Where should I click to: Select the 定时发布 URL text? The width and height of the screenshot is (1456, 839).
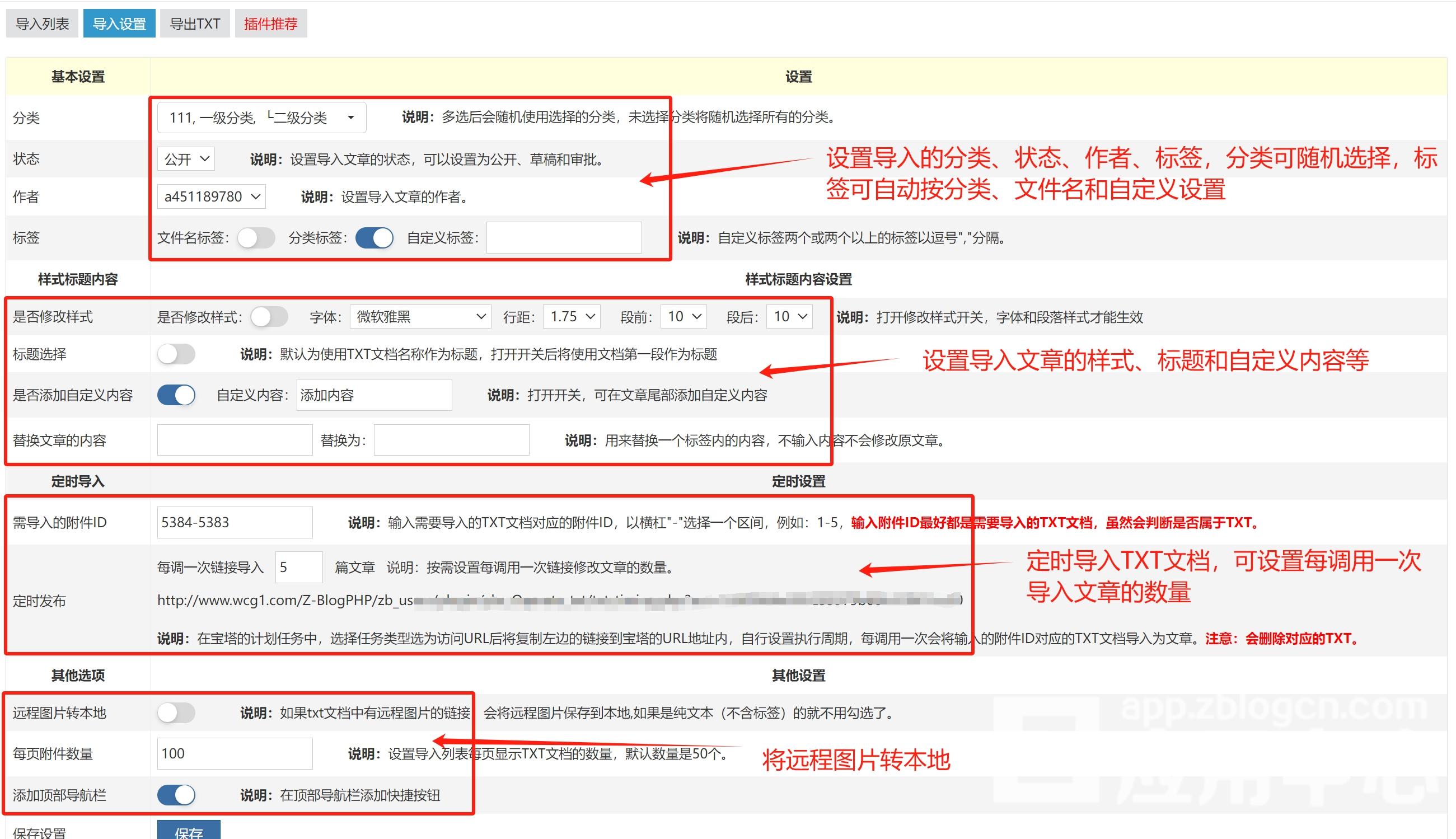(x=559, y=600)
